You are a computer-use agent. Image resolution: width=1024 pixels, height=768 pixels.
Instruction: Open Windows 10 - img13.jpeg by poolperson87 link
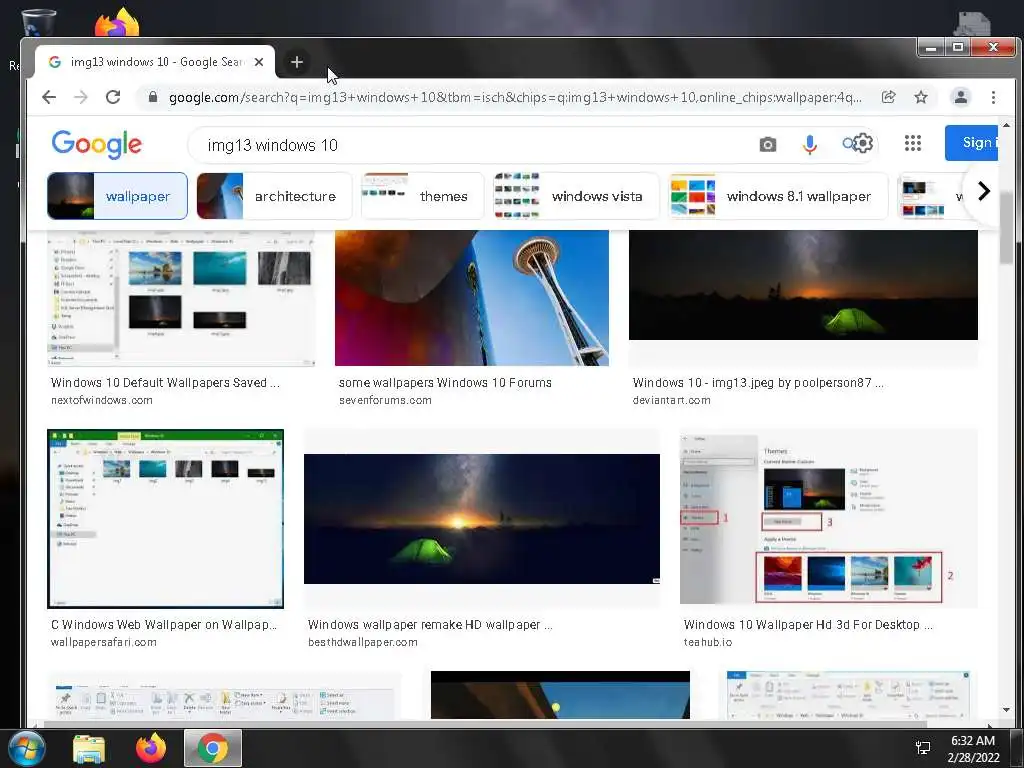pos(758,383)
